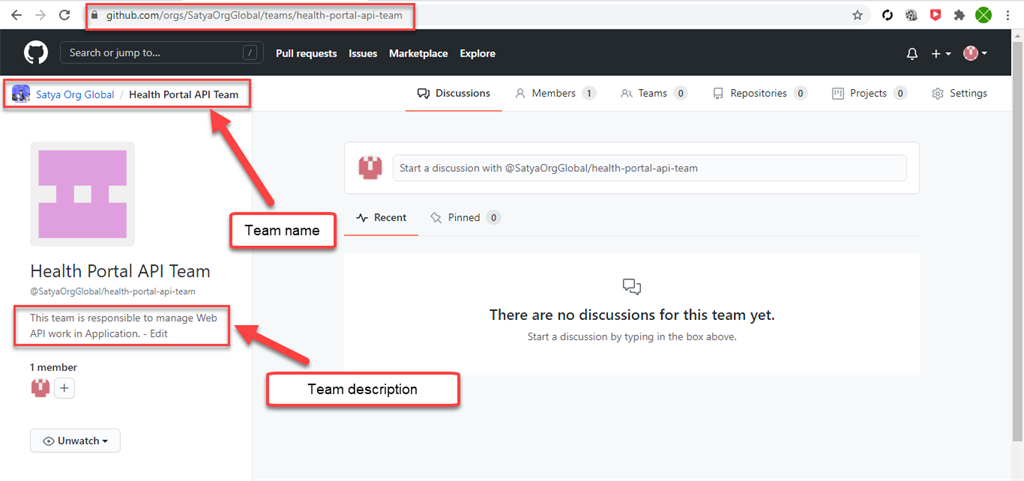Image resolution: width=1024 pixels, height=481 pixels.
Task: Open team Settings tab
Action: coord(959,93)
